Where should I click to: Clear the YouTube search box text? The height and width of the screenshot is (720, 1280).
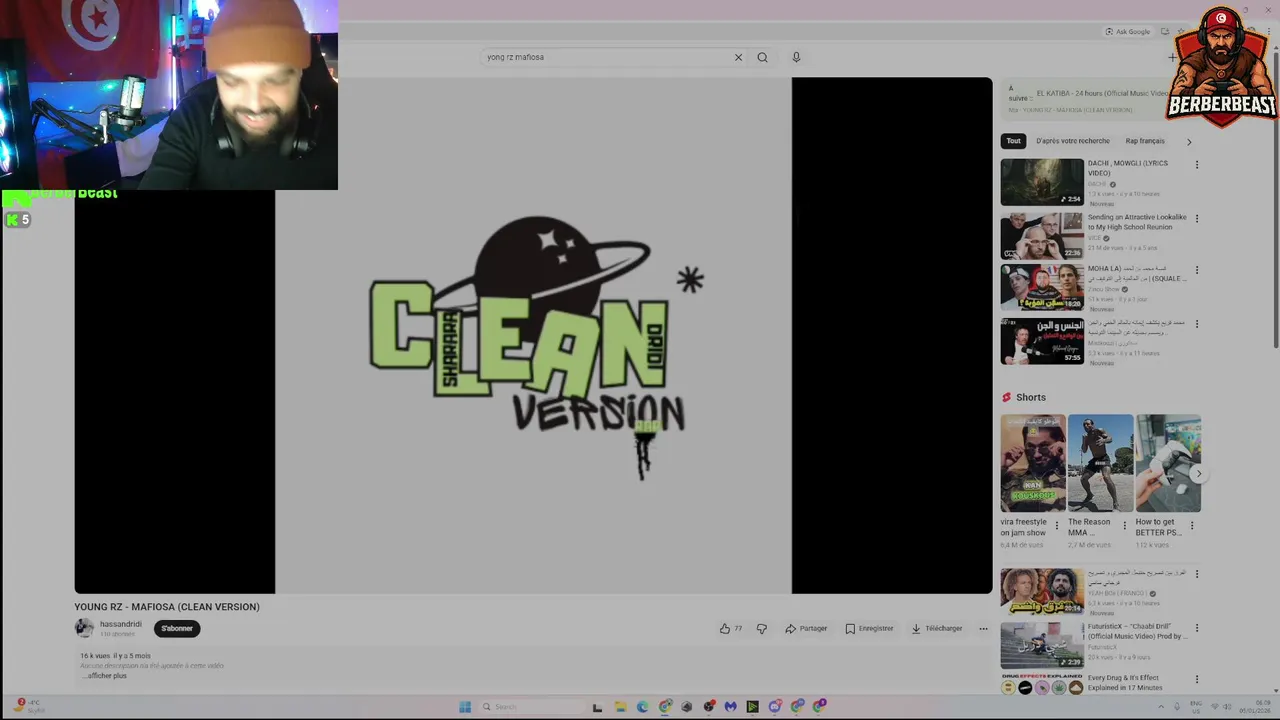point(738,57)
